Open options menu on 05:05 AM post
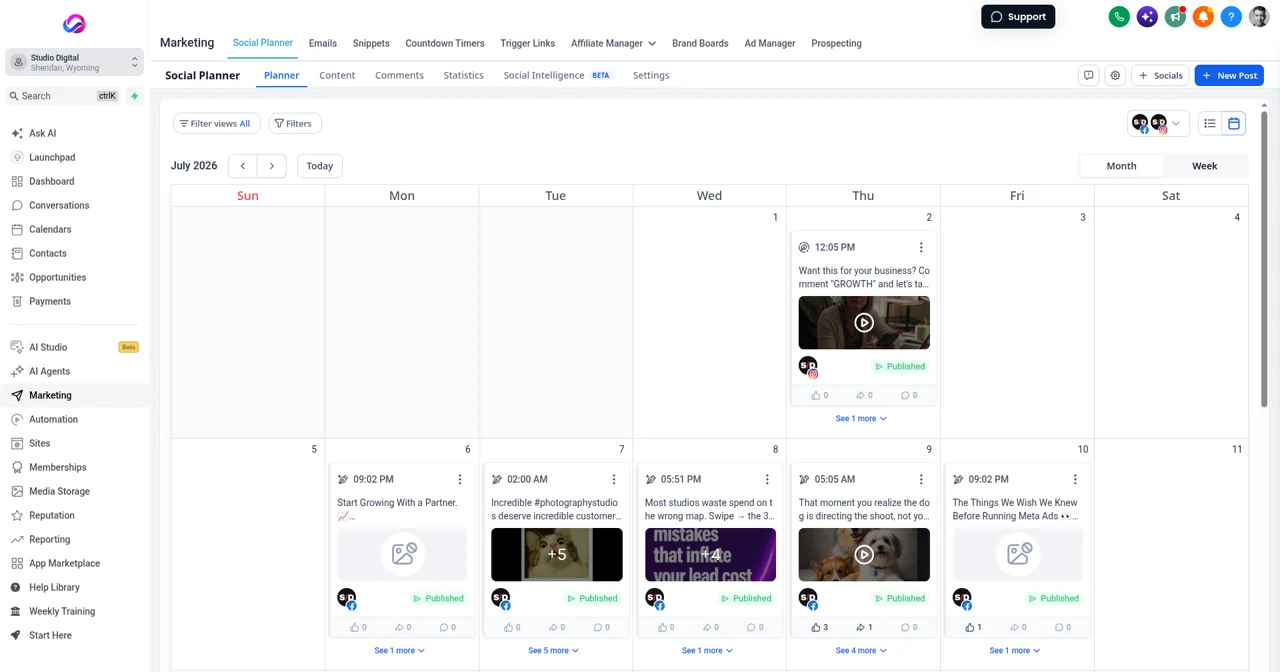 pyautogui.click(x=921, y=479)
